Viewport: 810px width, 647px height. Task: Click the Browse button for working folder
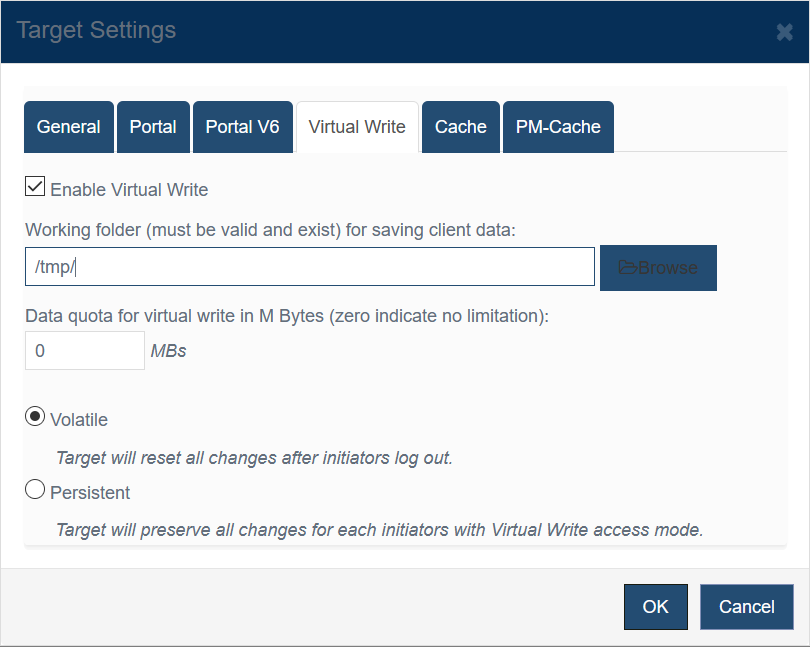(x=658, y=268)
